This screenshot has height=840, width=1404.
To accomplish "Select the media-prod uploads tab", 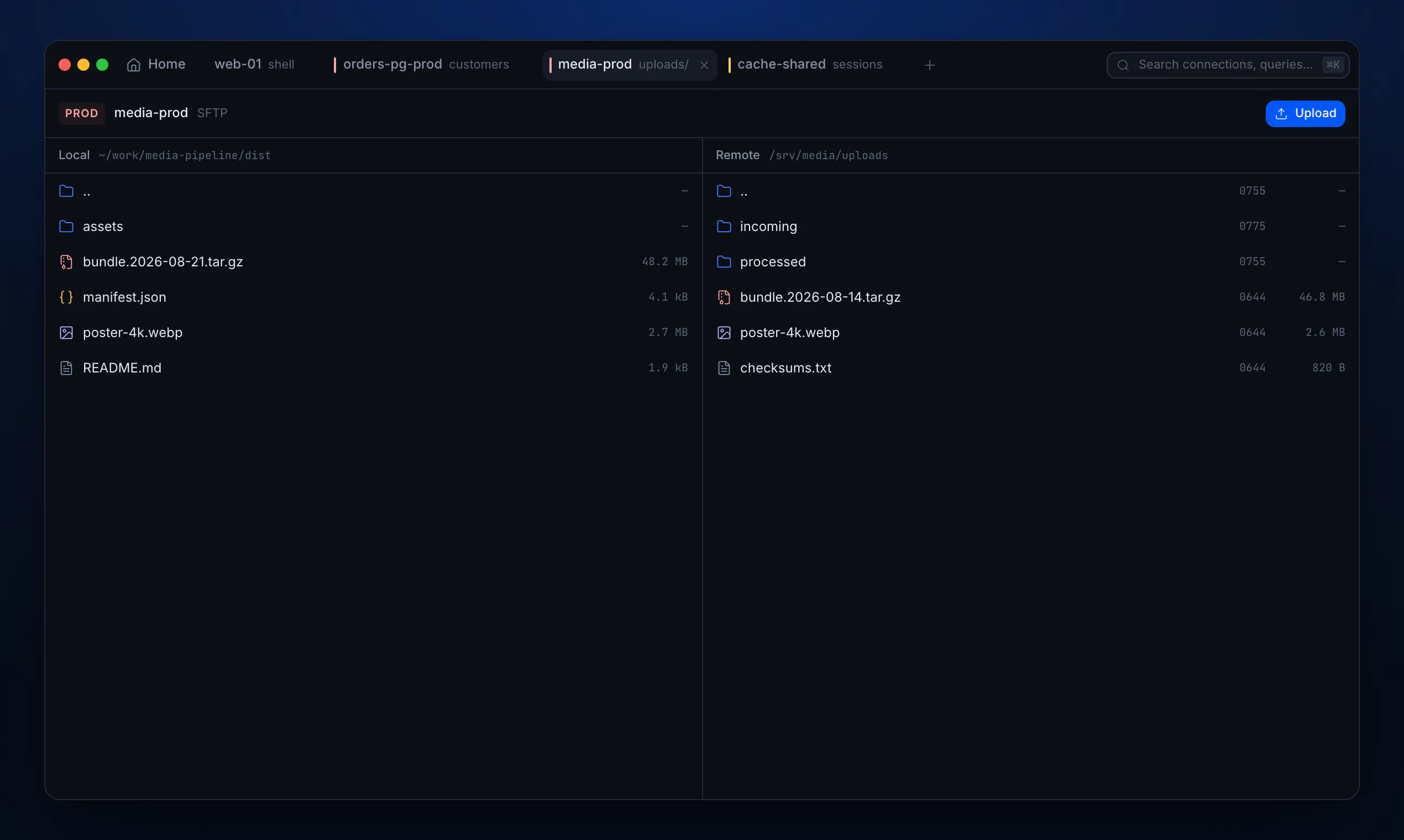I will click(x=629, y=65).
